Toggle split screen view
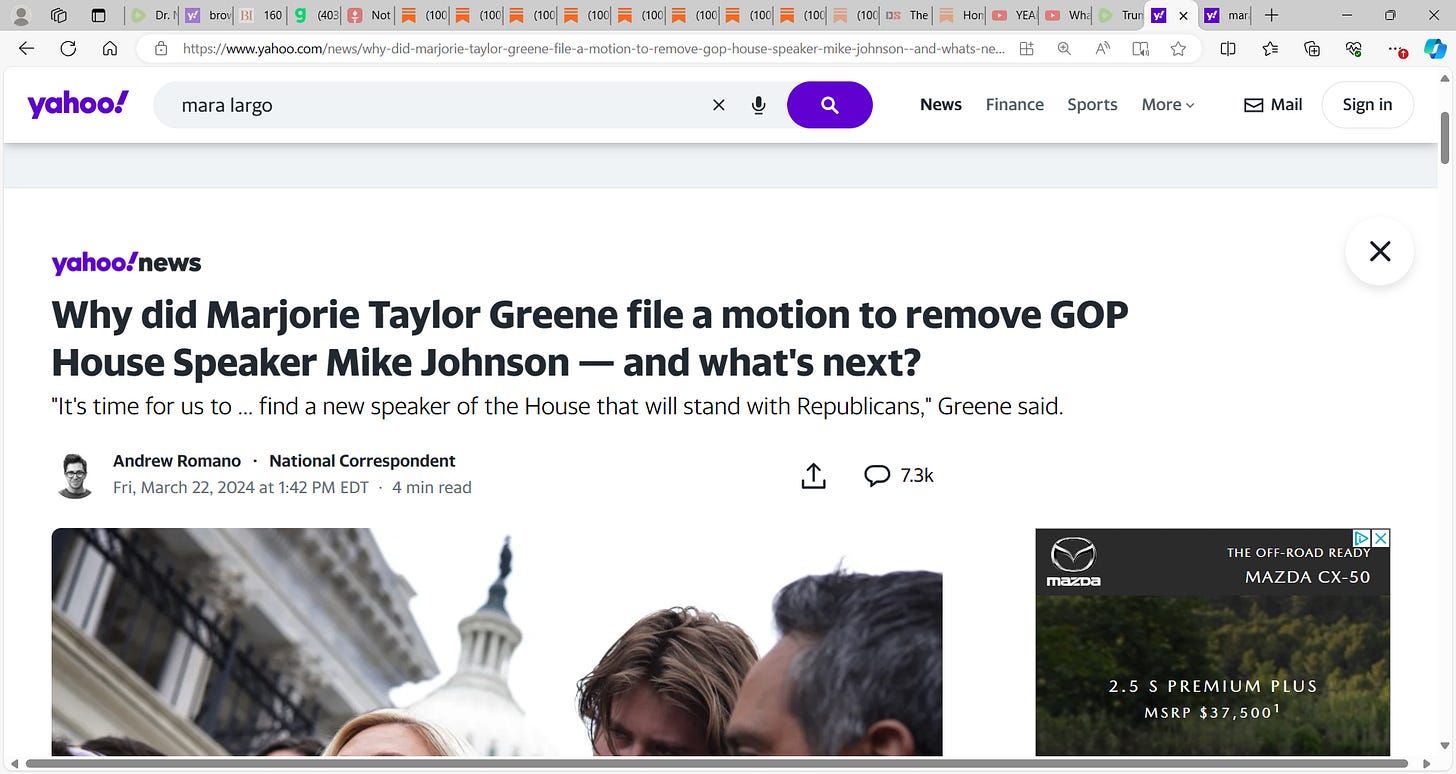Image resolution: width=1456 pixels, height=774 pixels. click(1228, 48)
